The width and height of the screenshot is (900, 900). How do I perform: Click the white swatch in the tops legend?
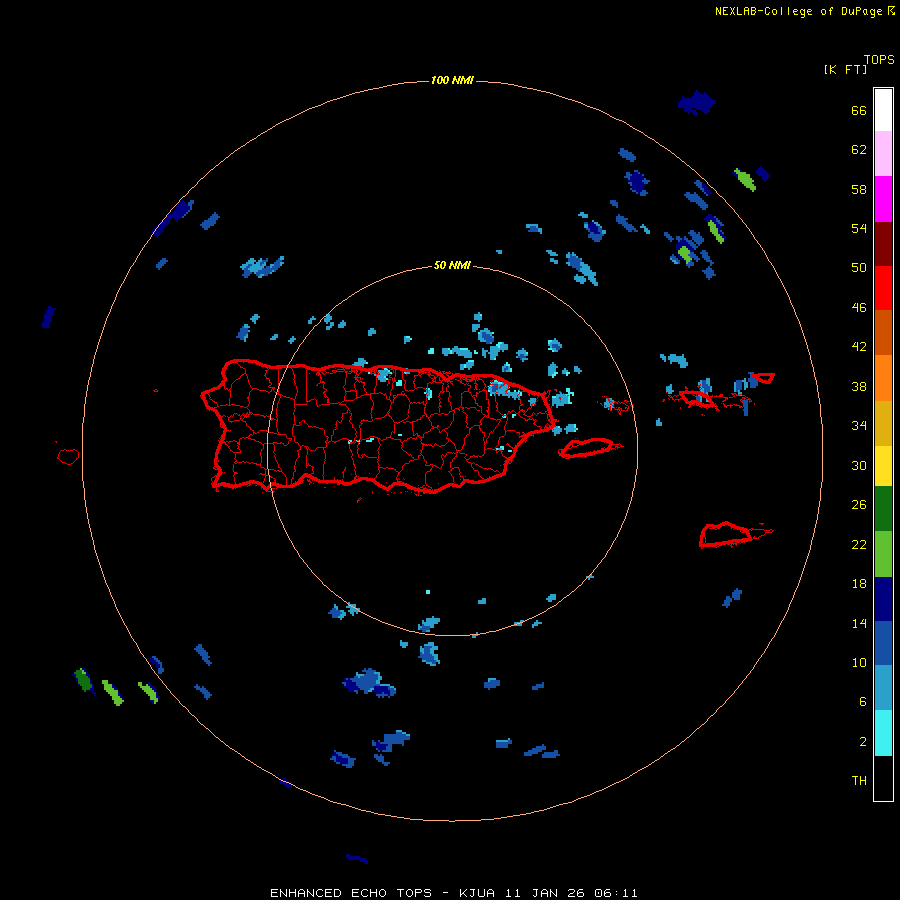[x=883, y=110]
